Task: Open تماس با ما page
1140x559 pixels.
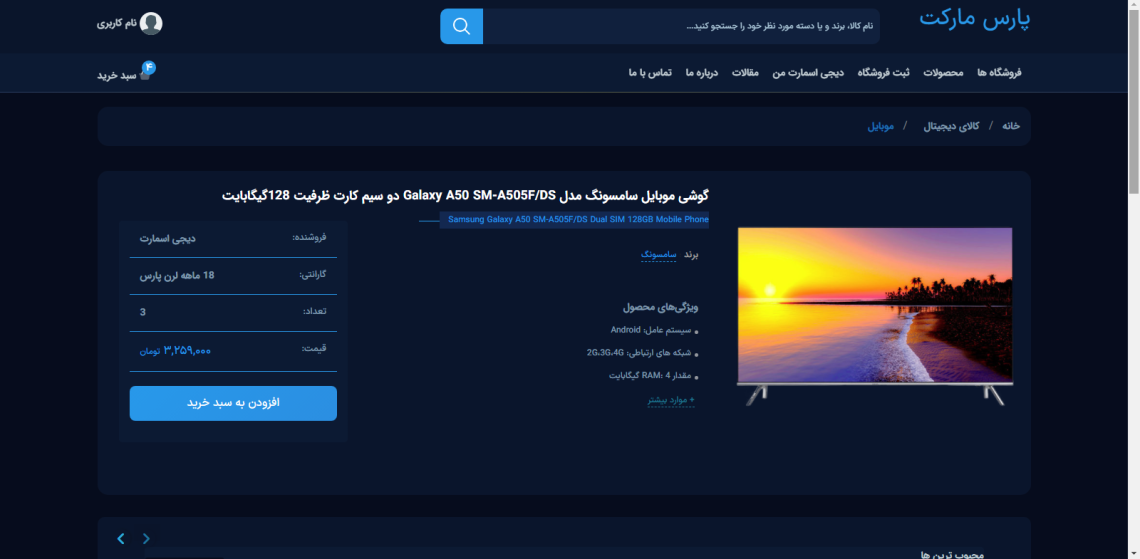Action: click(650, 73)
